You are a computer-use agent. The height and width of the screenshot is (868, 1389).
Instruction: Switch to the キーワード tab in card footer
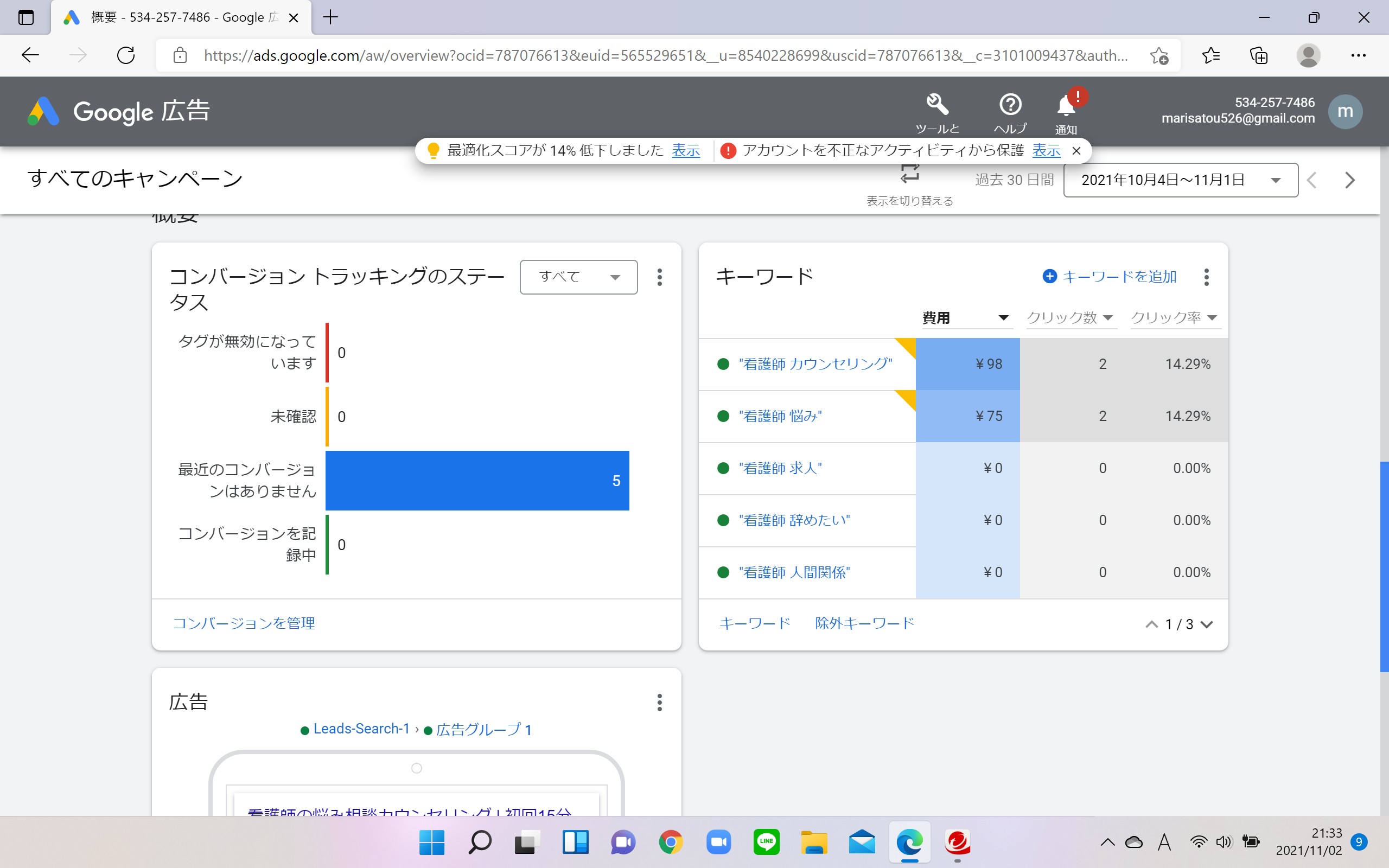click(755, 623)
